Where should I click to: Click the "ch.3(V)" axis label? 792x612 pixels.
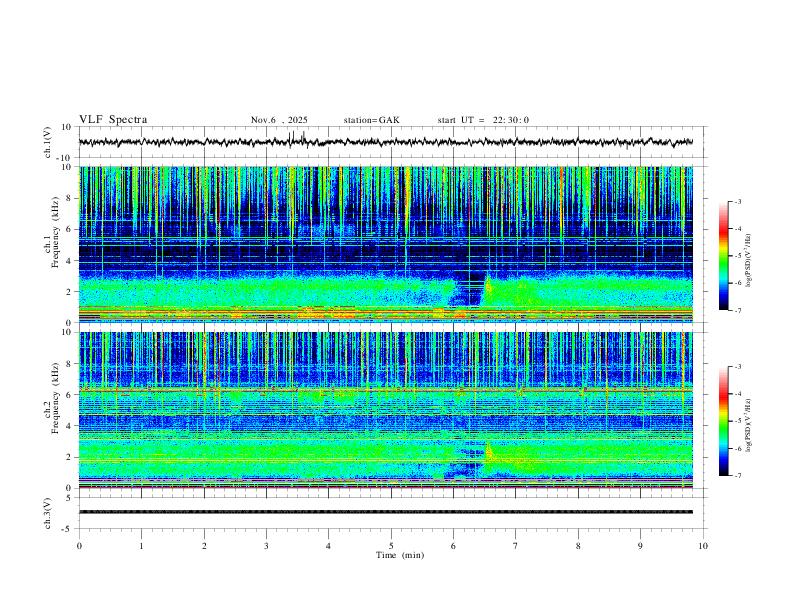click(x=49, y=512)
